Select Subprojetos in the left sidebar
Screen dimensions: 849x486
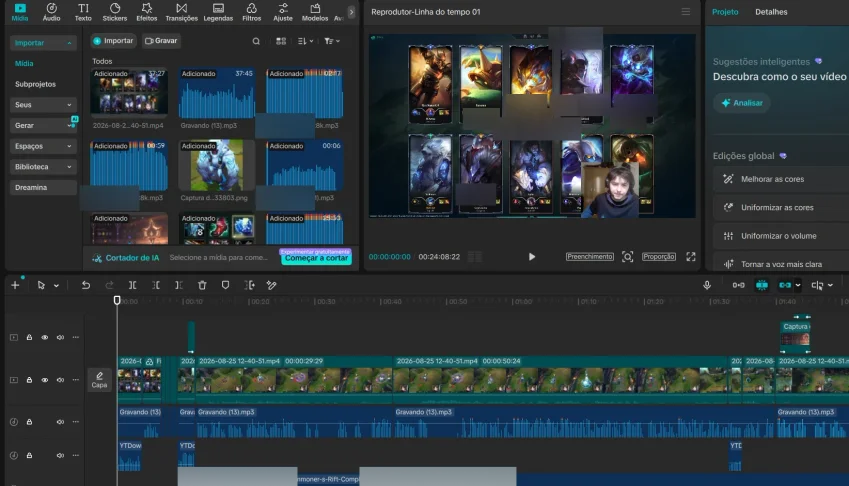point(35,84)
